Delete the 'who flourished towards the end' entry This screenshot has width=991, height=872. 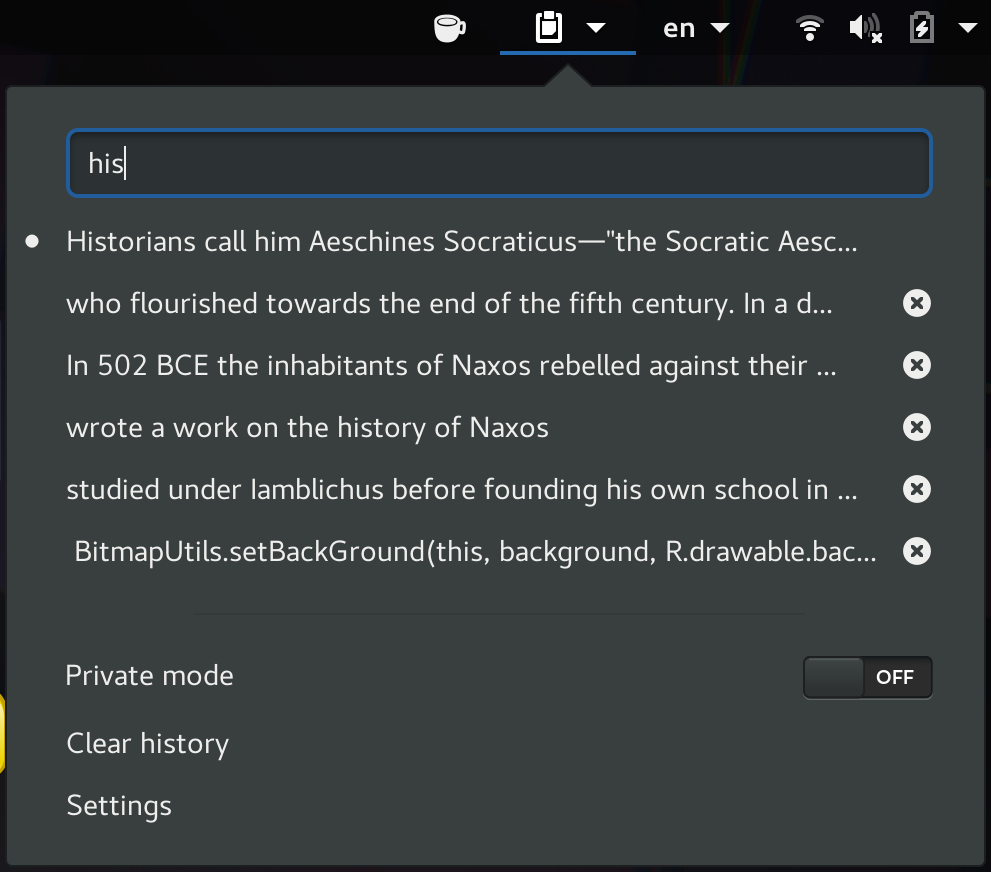916,303
